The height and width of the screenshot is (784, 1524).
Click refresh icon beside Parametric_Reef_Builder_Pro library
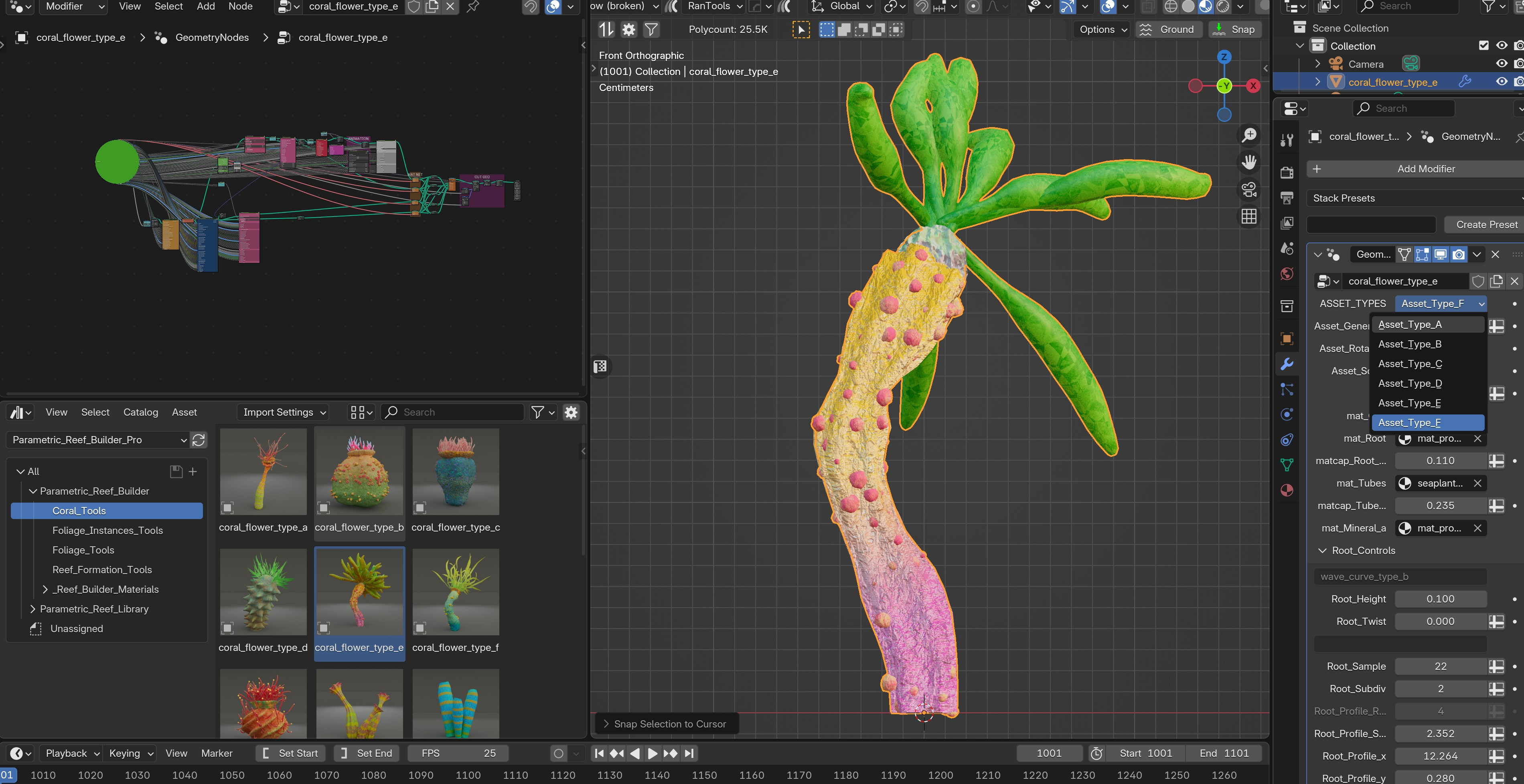coord(199,440)
